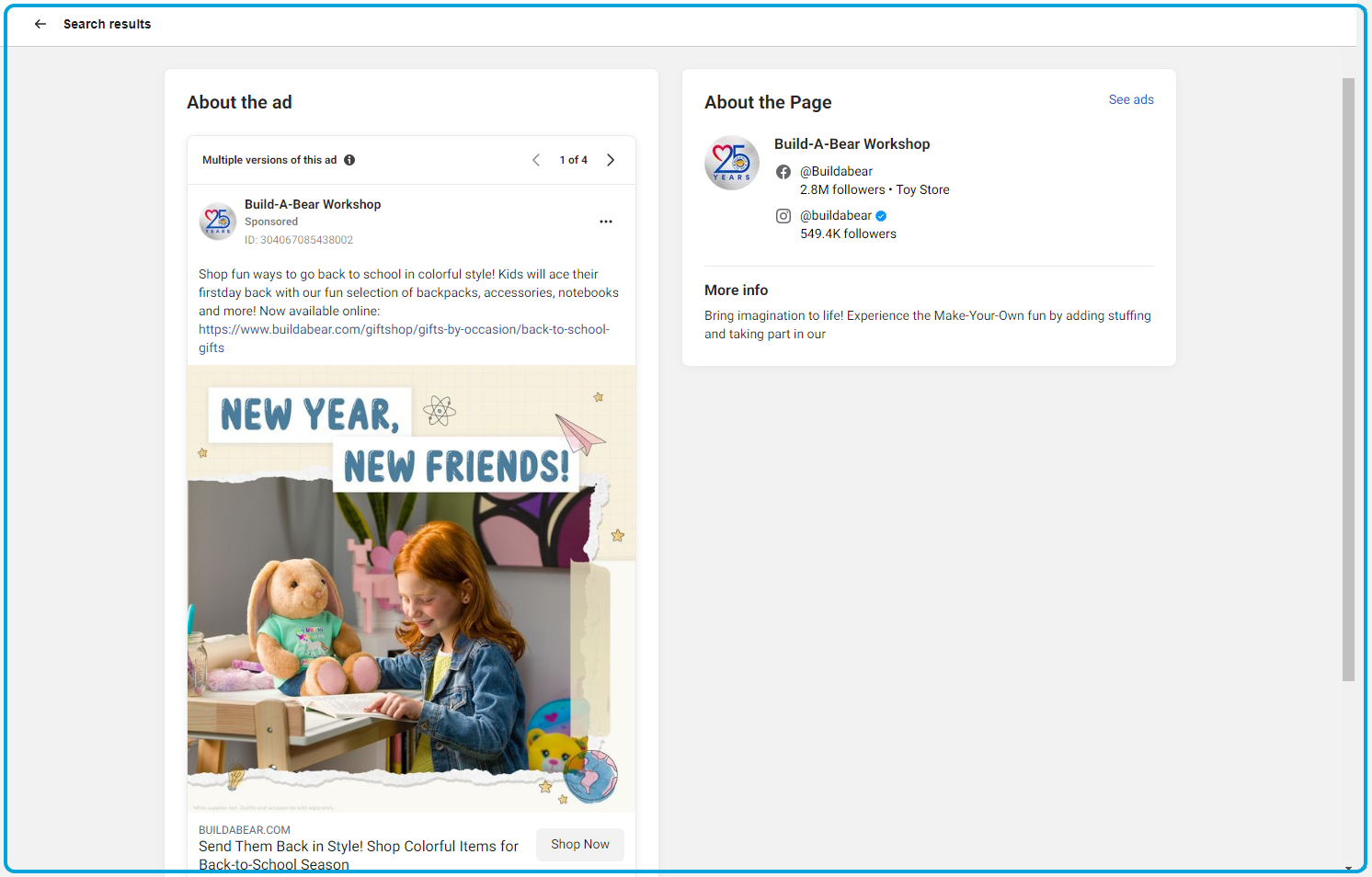The height and width of the screenshot is (877, 1372).
Task: Open the info icon beside Multiple versions of this ad
Action: 349,160
